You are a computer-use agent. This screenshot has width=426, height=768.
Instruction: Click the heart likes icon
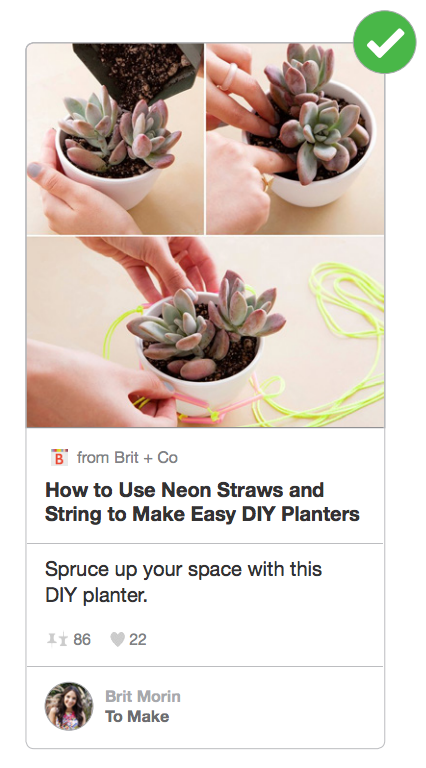[117, 640]
